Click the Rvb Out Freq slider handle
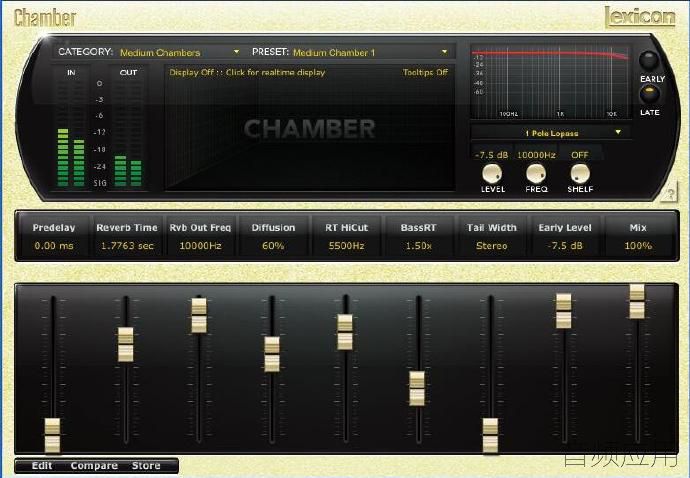Image resolution: width=690 pixels, height=478 pixels. click(x=199, y=316)
